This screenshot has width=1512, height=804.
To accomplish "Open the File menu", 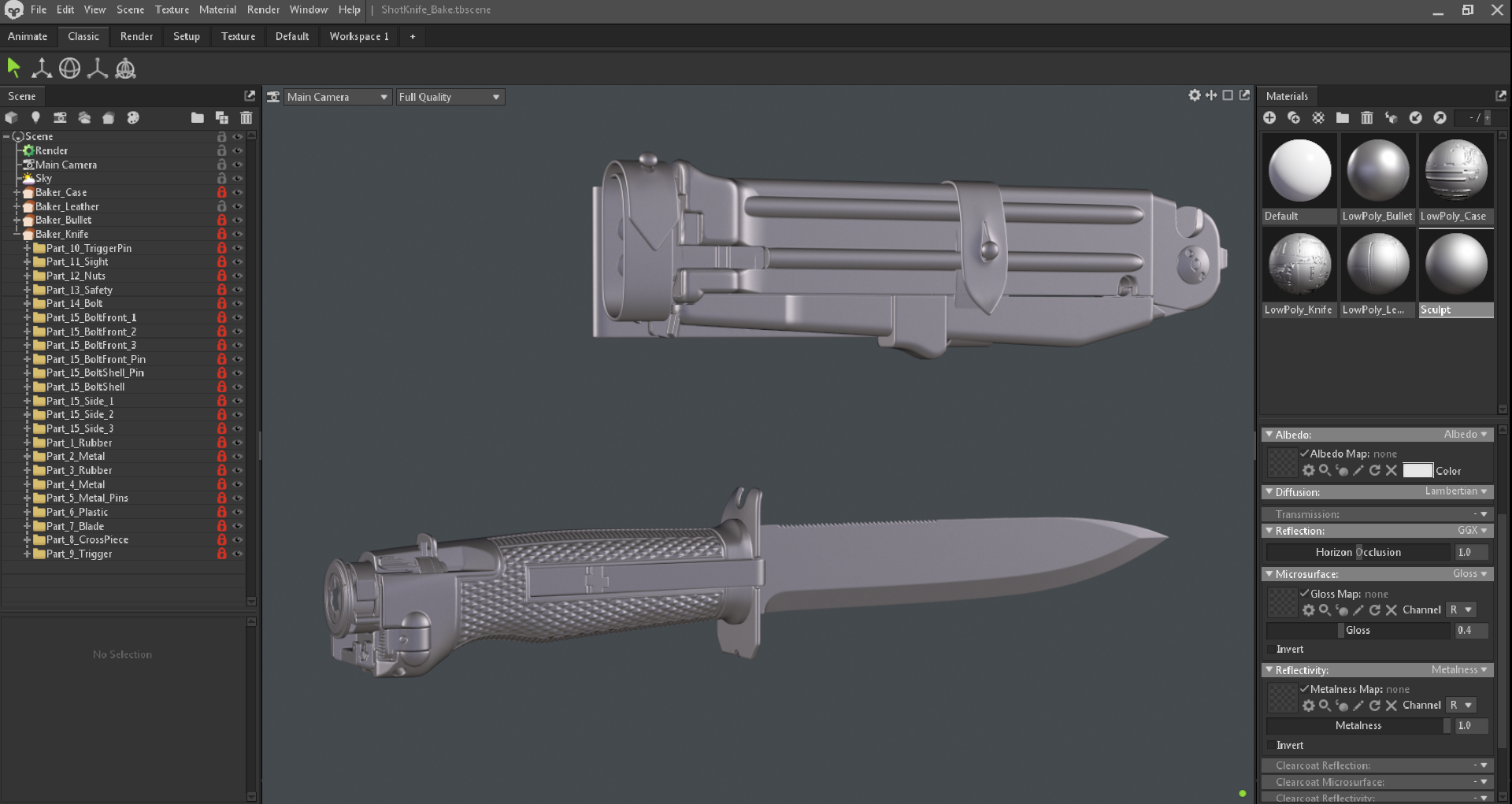I will click(39, 9).
